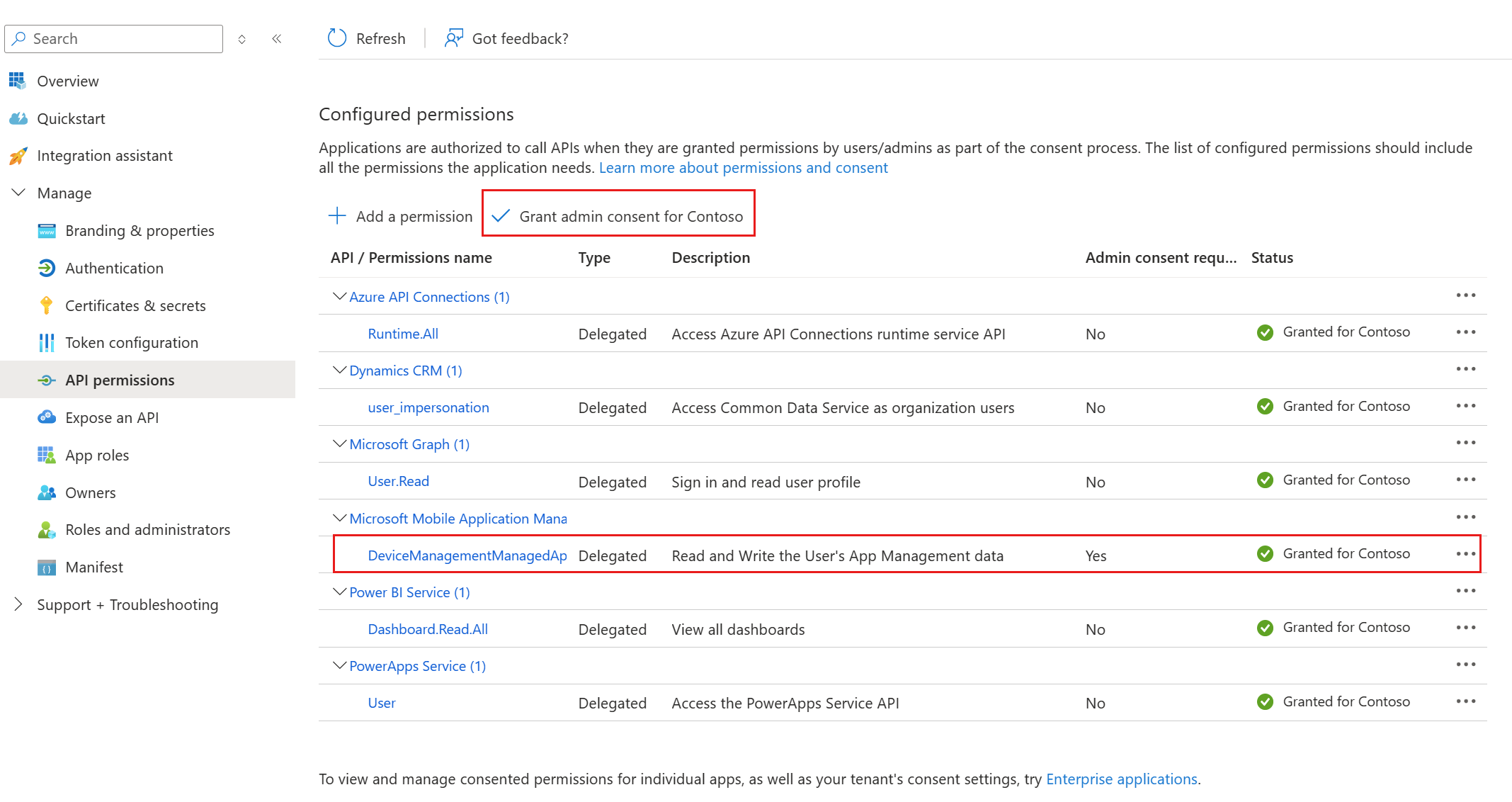Viewport: 1512px width, 802px height.
Task: Open more options for Runtime.All row
Action: (1465, 332)
